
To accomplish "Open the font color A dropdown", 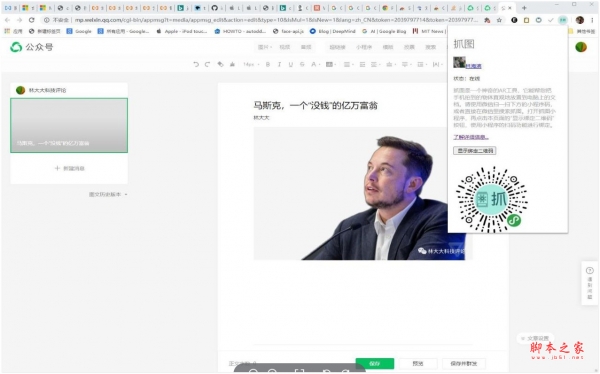I will 315,64.
